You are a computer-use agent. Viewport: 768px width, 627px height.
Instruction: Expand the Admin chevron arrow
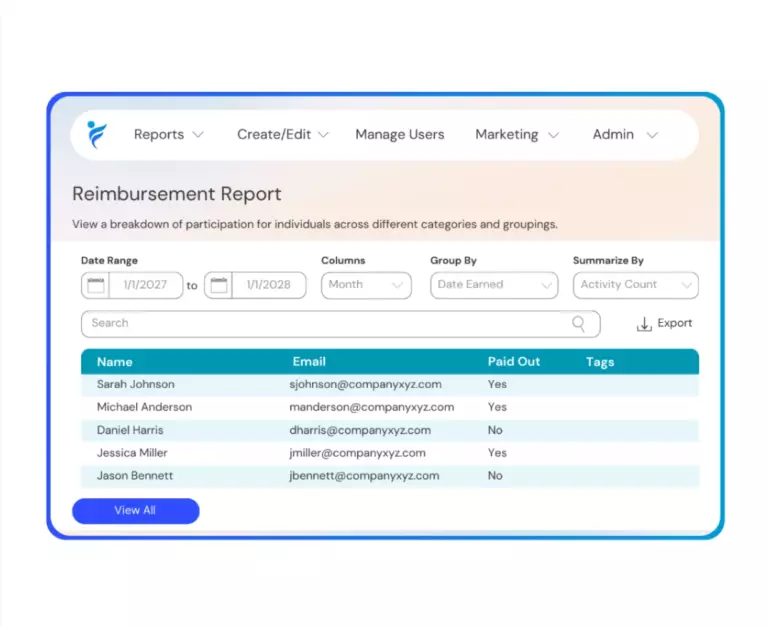(652, 135)
